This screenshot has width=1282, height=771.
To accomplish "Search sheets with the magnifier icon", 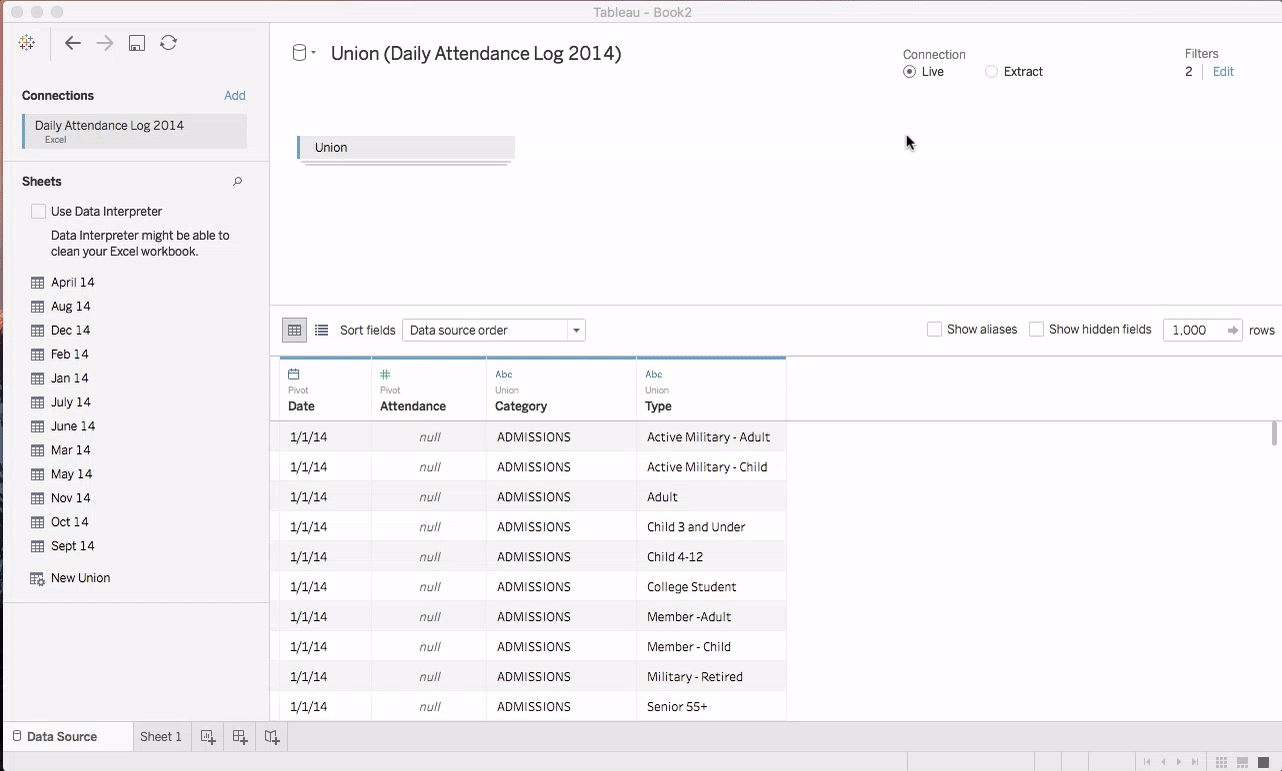I will [x=238, y=182].
